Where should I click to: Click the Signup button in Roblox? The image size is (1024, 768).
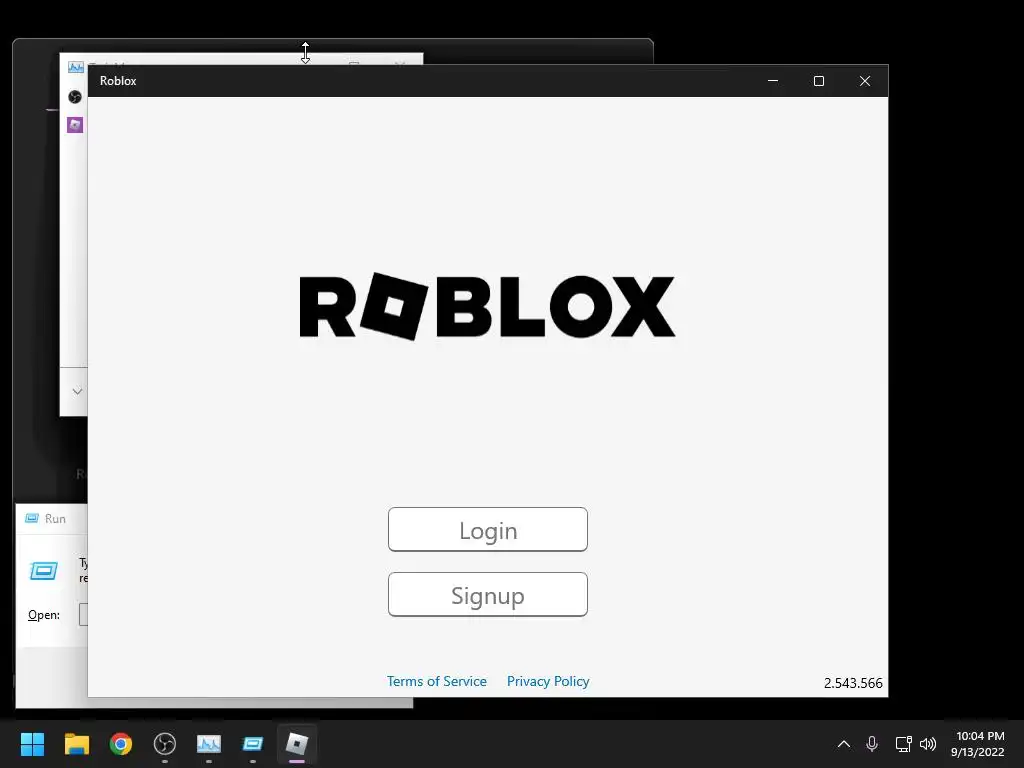pyautogui.click(x=488, y=595)
